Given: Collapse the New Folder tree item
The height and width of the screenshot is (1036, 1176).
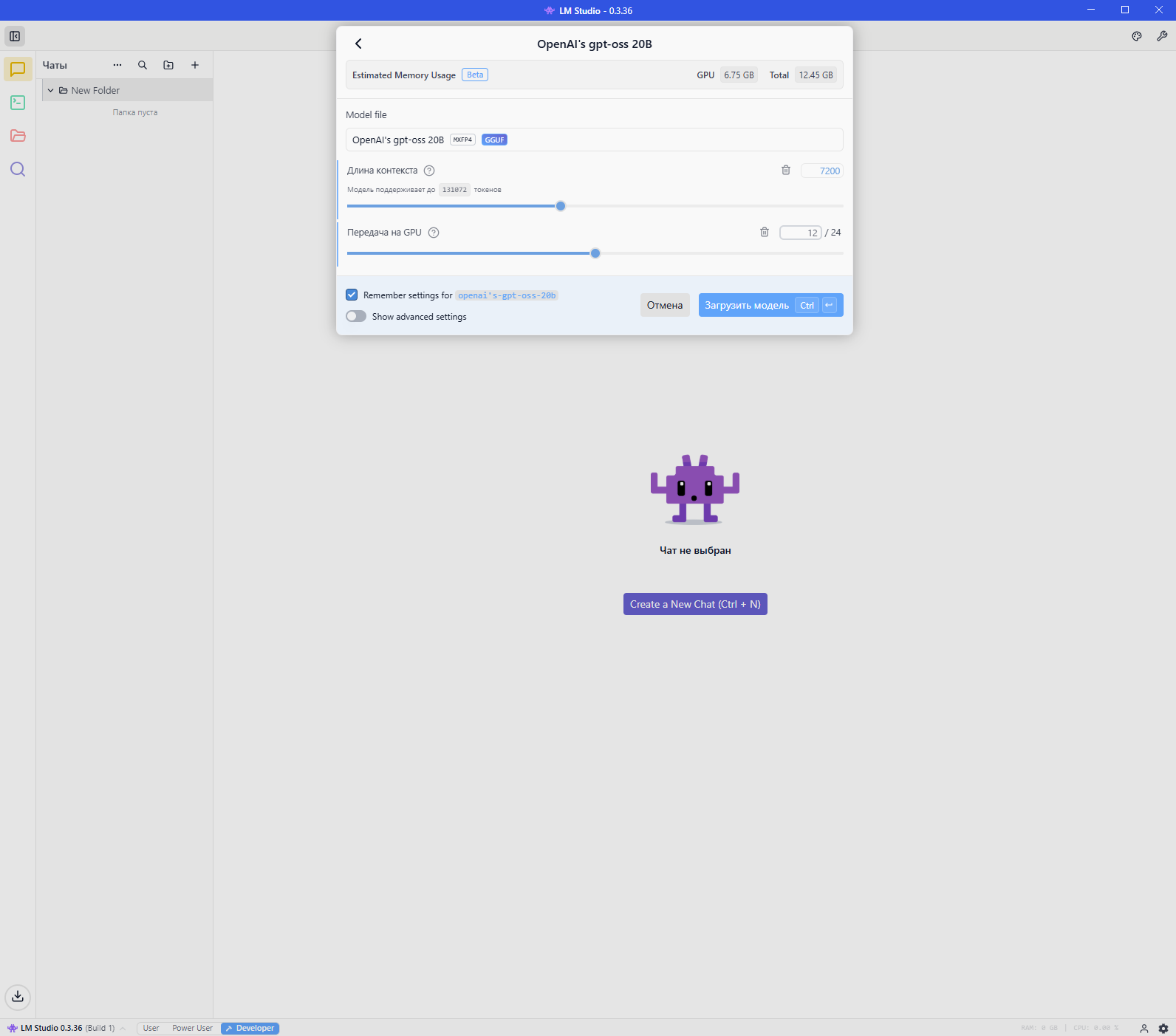Looking at the screenshot, I should coord(50,90).
